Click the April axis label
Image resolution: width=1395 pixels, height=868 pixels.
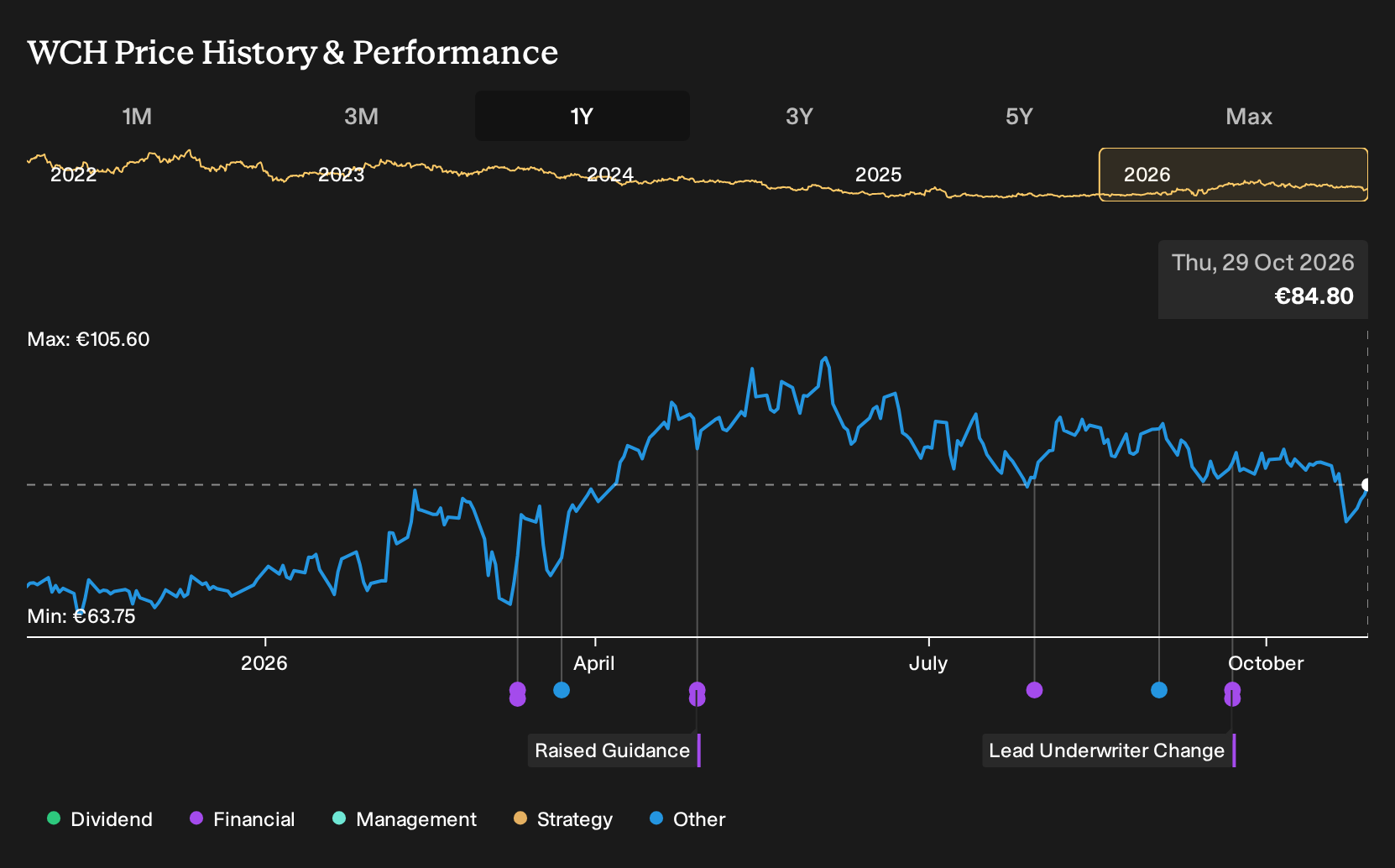coord(594,663)
